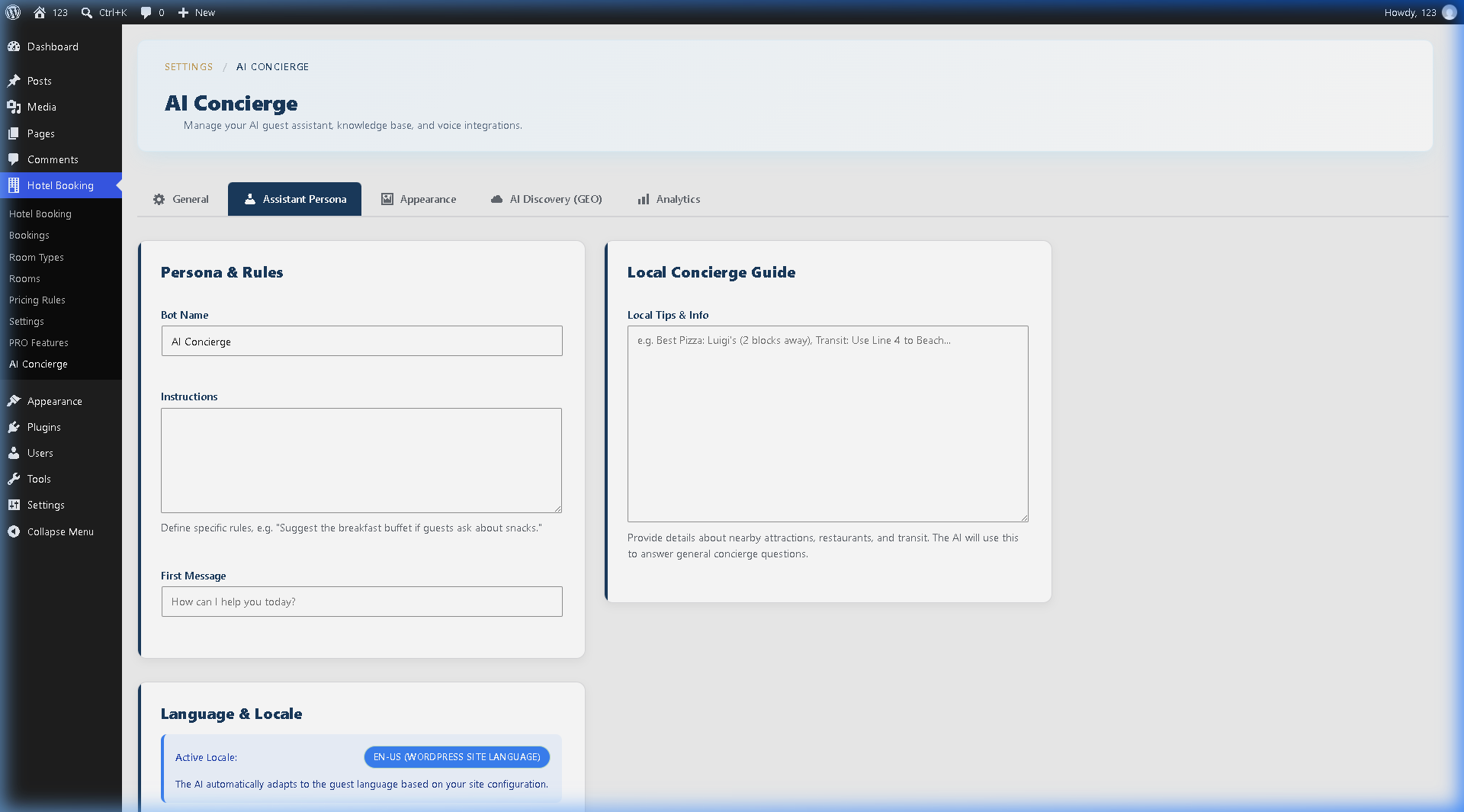Image resolution: width=1464 pixels, height=812 pixels.
Task: Open Posts menu item
Action: click(61, 81)
